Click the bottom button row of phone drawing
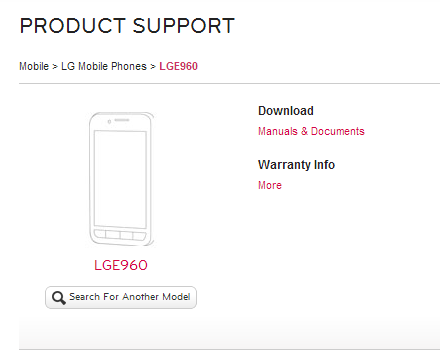This screenshot has height=362, width=440. (x=120, y=235)
